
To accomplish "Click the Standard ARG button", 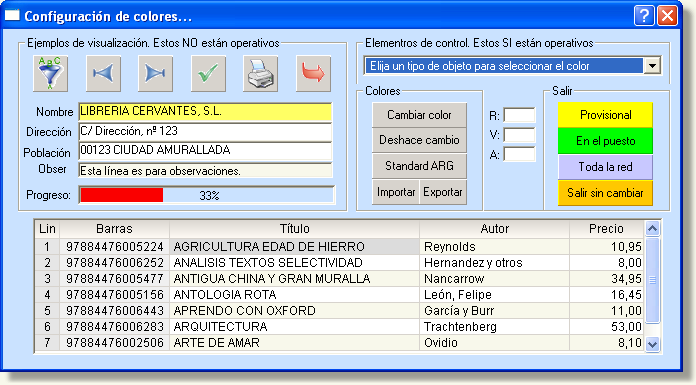I will [x=419, y=166].
